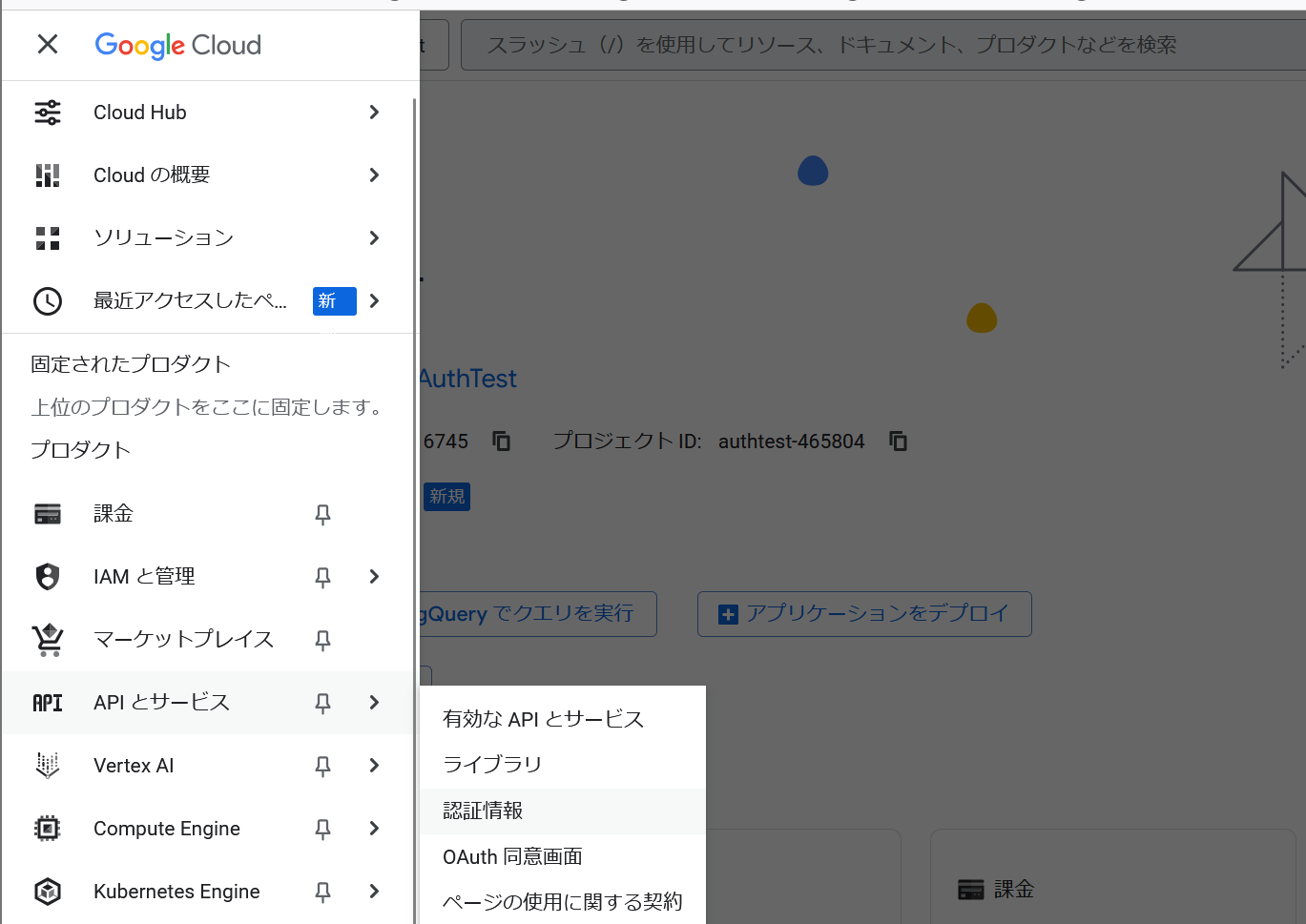Pin Kubernetes Engine to the top
1306x924 pixels.
pos(323,893)
